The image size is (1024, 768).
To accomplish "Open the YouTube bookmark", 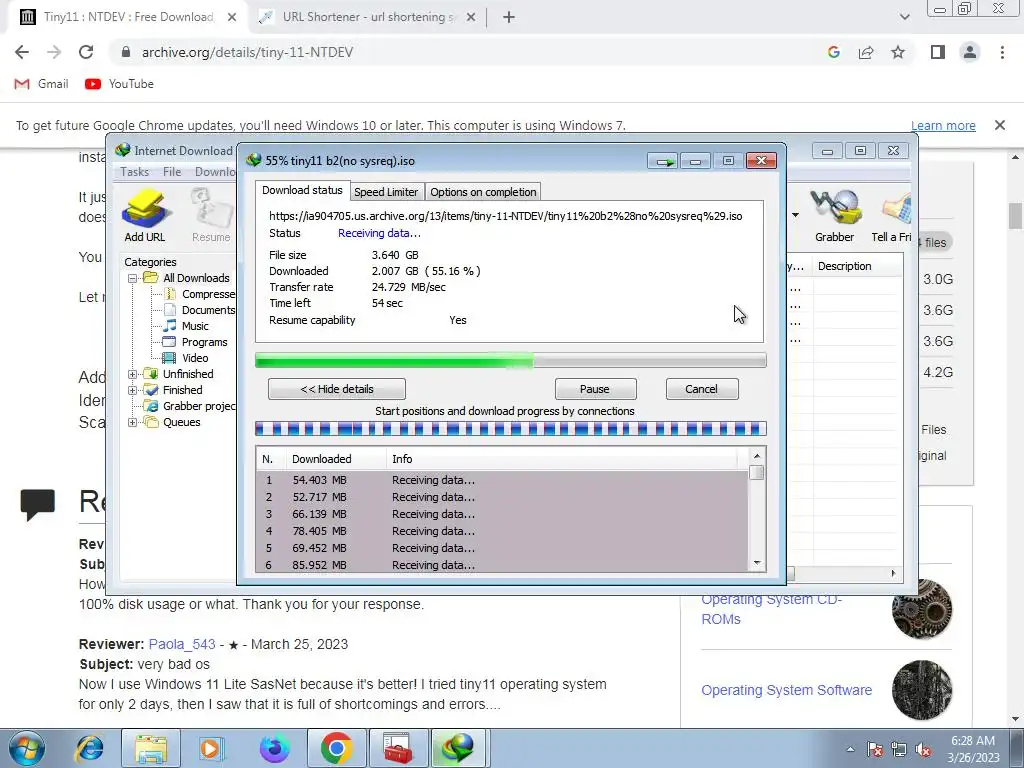I will (119, 84).
